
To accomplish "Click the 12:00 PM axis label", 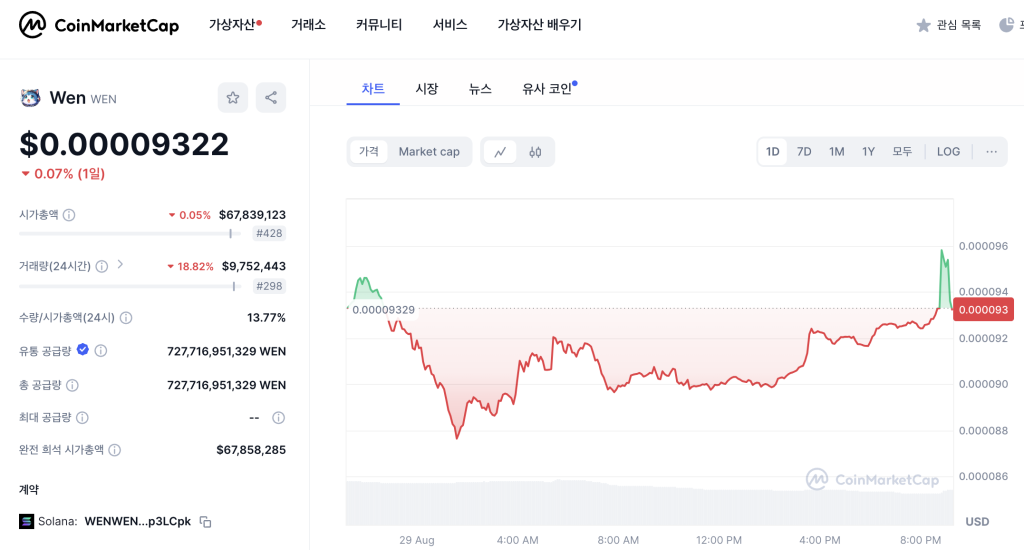I will click(x=719, y=540).
